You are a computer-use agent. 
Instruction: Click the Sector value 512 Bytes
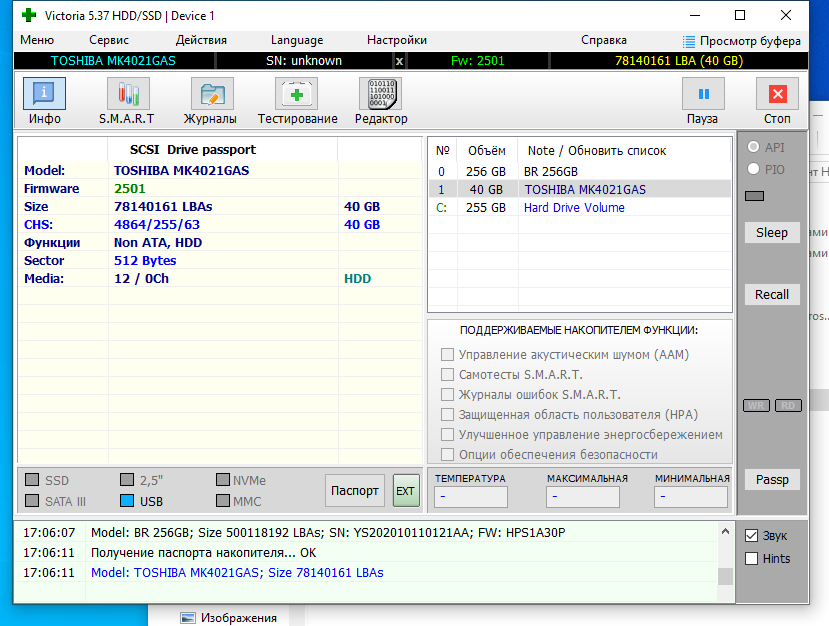[x=145, y=261]
